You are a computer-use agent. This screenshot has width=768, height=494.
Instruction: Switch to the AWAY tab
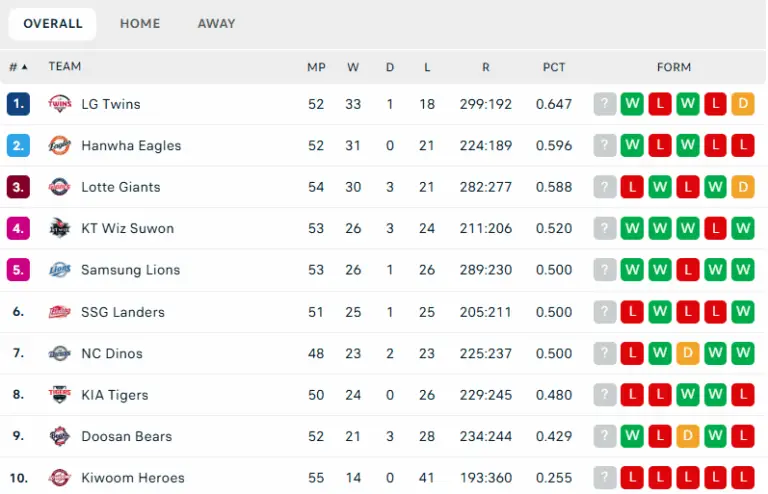(216, 24)
